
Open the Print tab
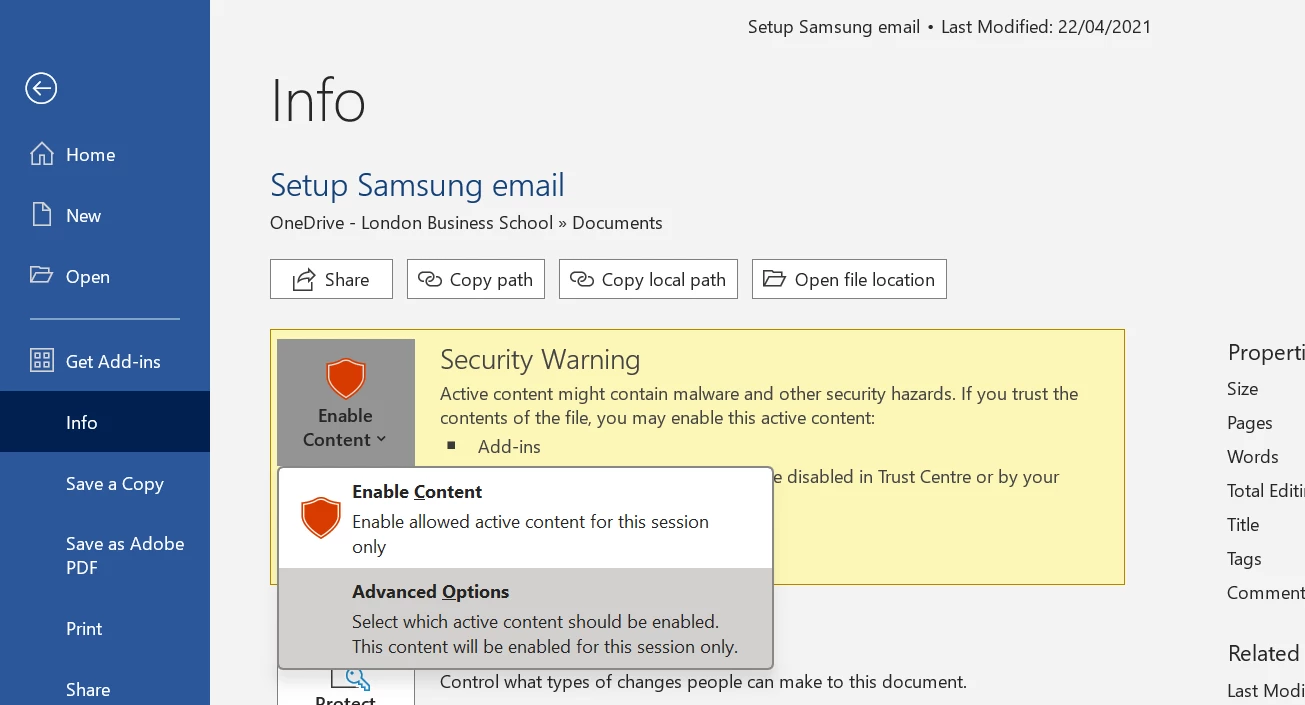[105, 628]
